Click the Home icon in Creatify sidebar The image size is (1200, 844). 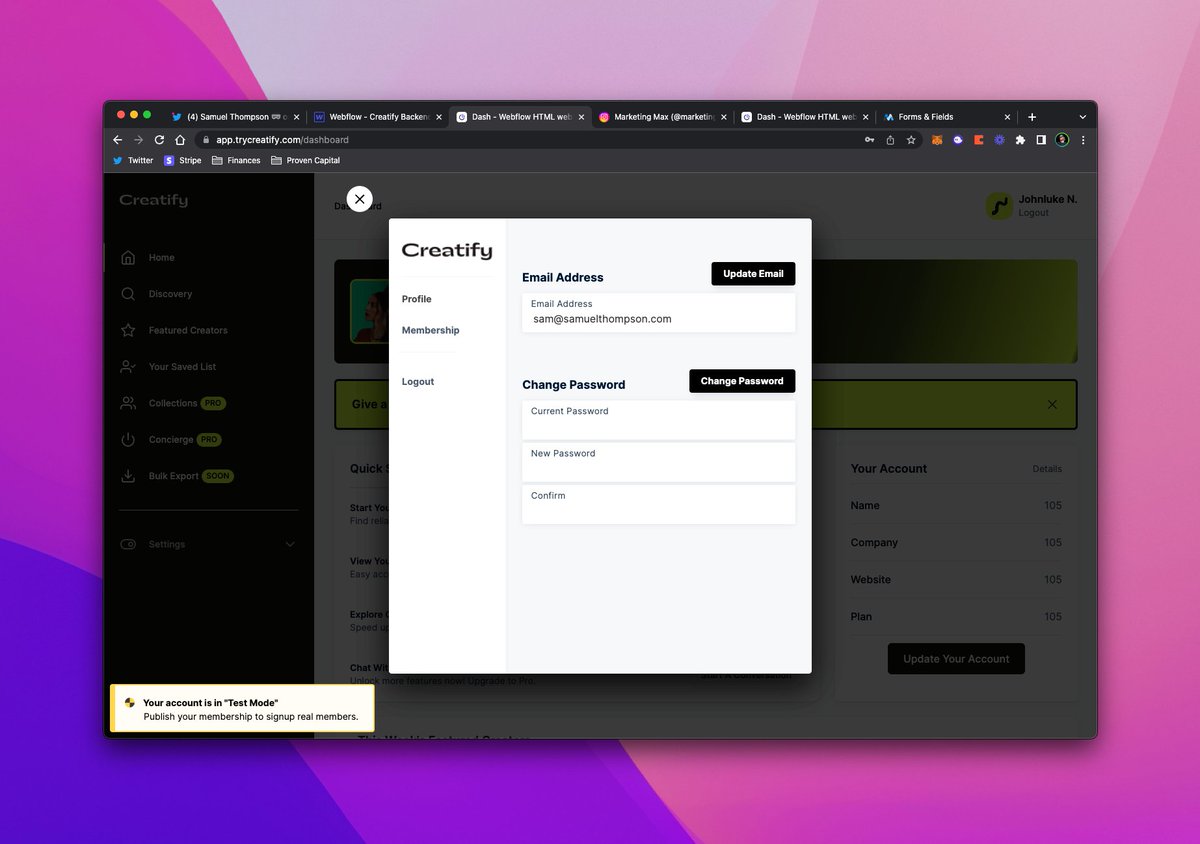pos(128,258)
